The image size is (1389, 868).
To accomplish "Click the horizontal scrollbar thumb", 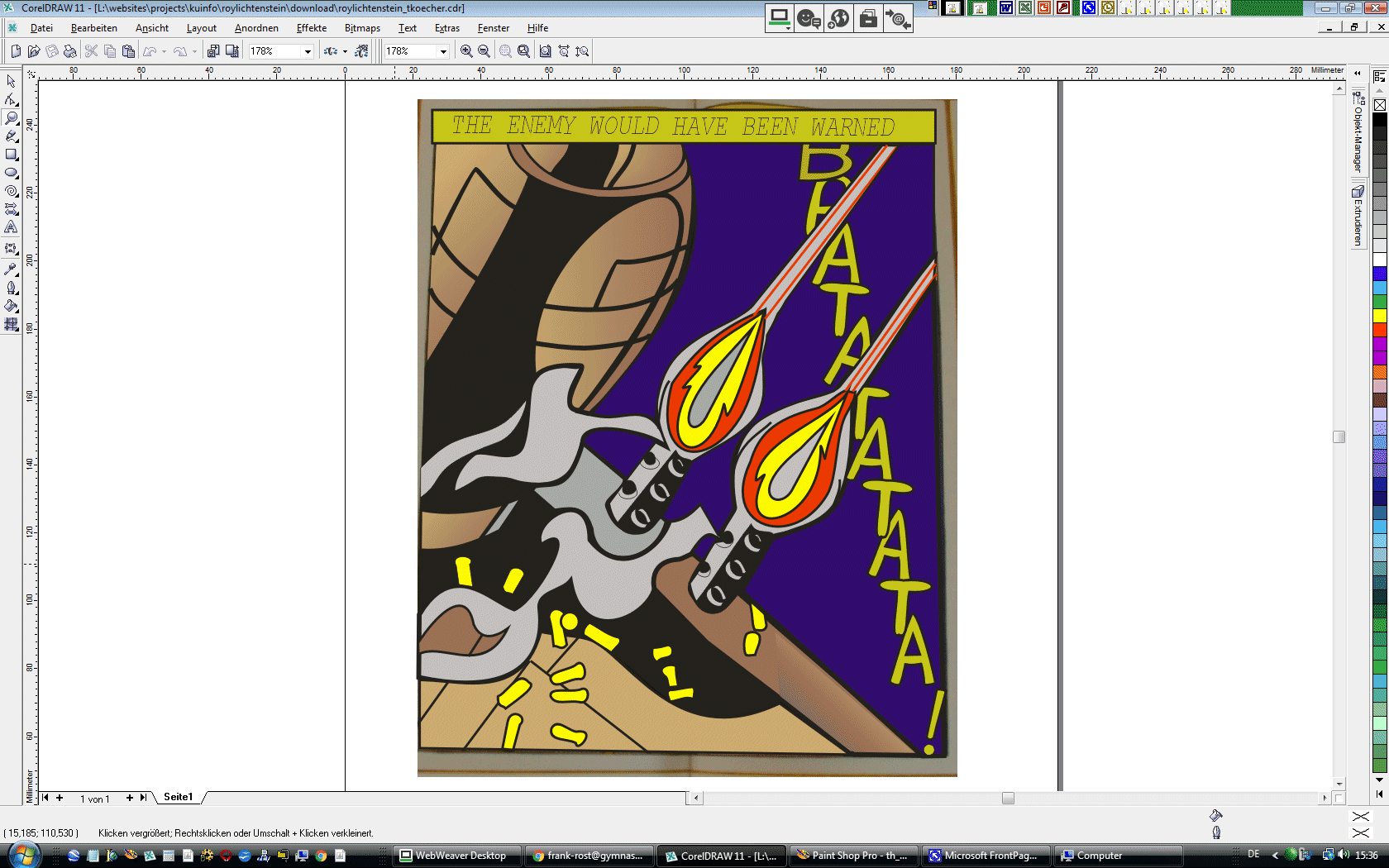I will tap(1008, 798).
